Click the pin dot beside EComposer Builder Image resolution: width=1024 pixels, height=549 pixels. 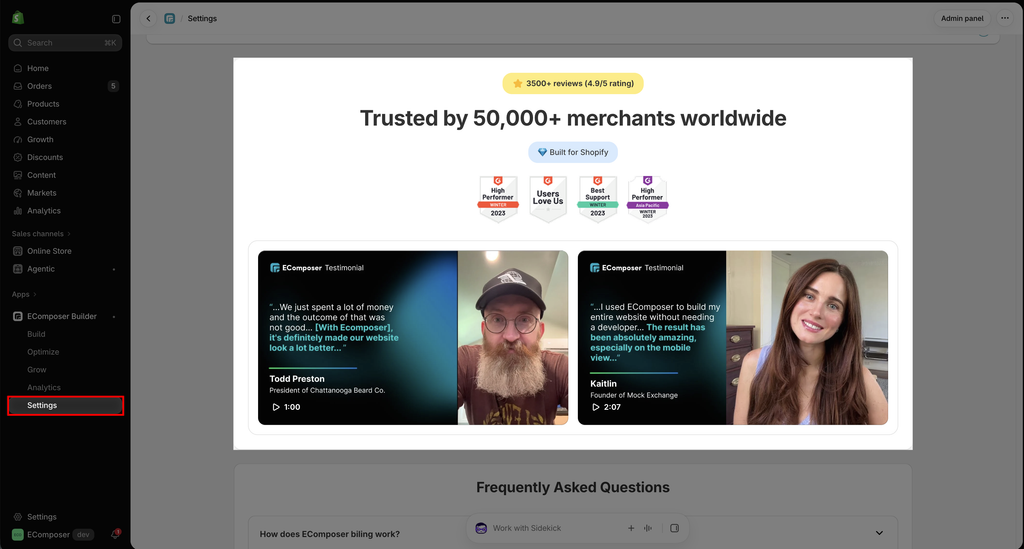114,317
